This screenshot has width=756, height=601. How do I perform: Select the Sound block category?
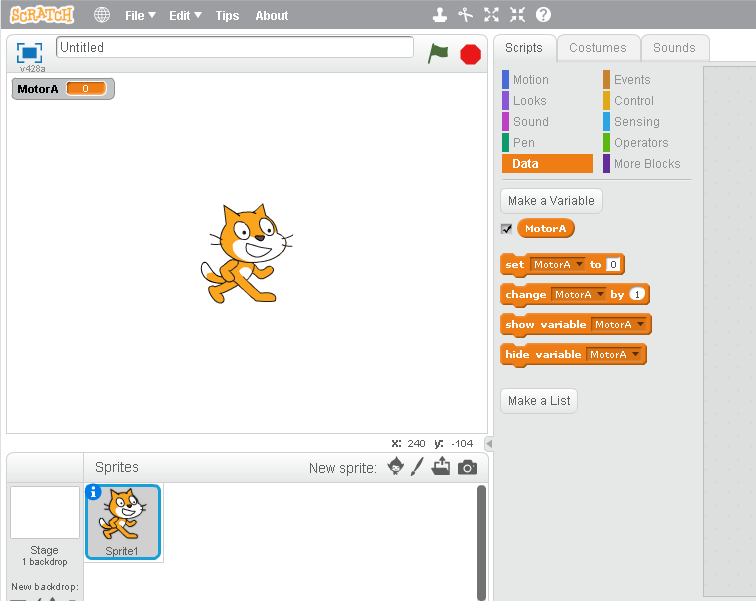530,121
